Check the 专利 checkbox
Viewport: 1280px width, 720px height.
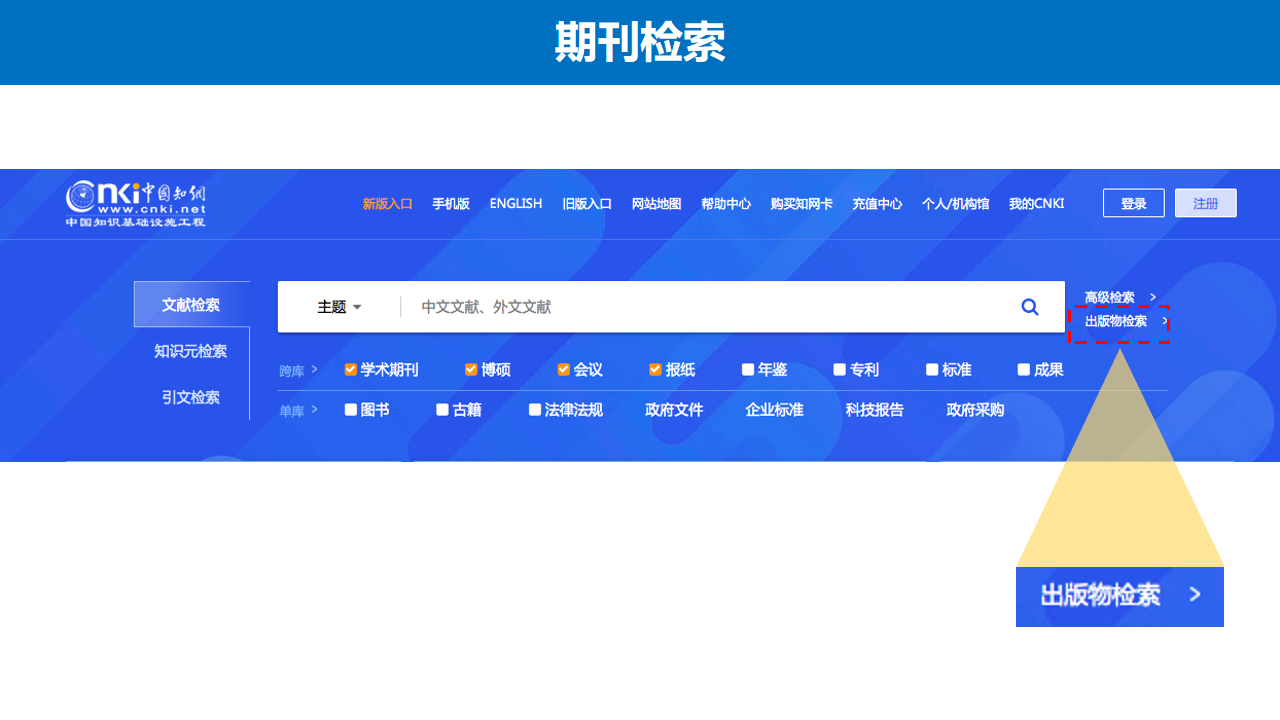[x=840, y=370]
